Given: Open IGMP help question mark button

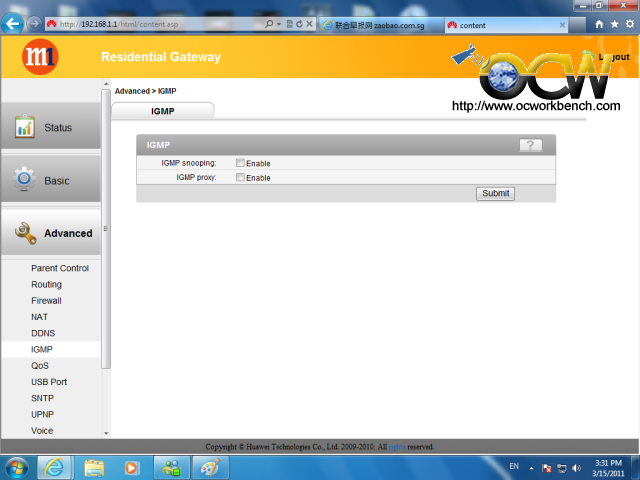Looking at the screenshot, I should [x=531, y=145].
